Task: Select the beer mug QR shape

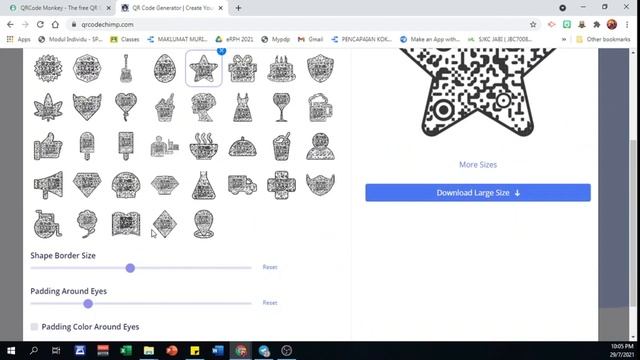Action: click(x=320, y=108)
